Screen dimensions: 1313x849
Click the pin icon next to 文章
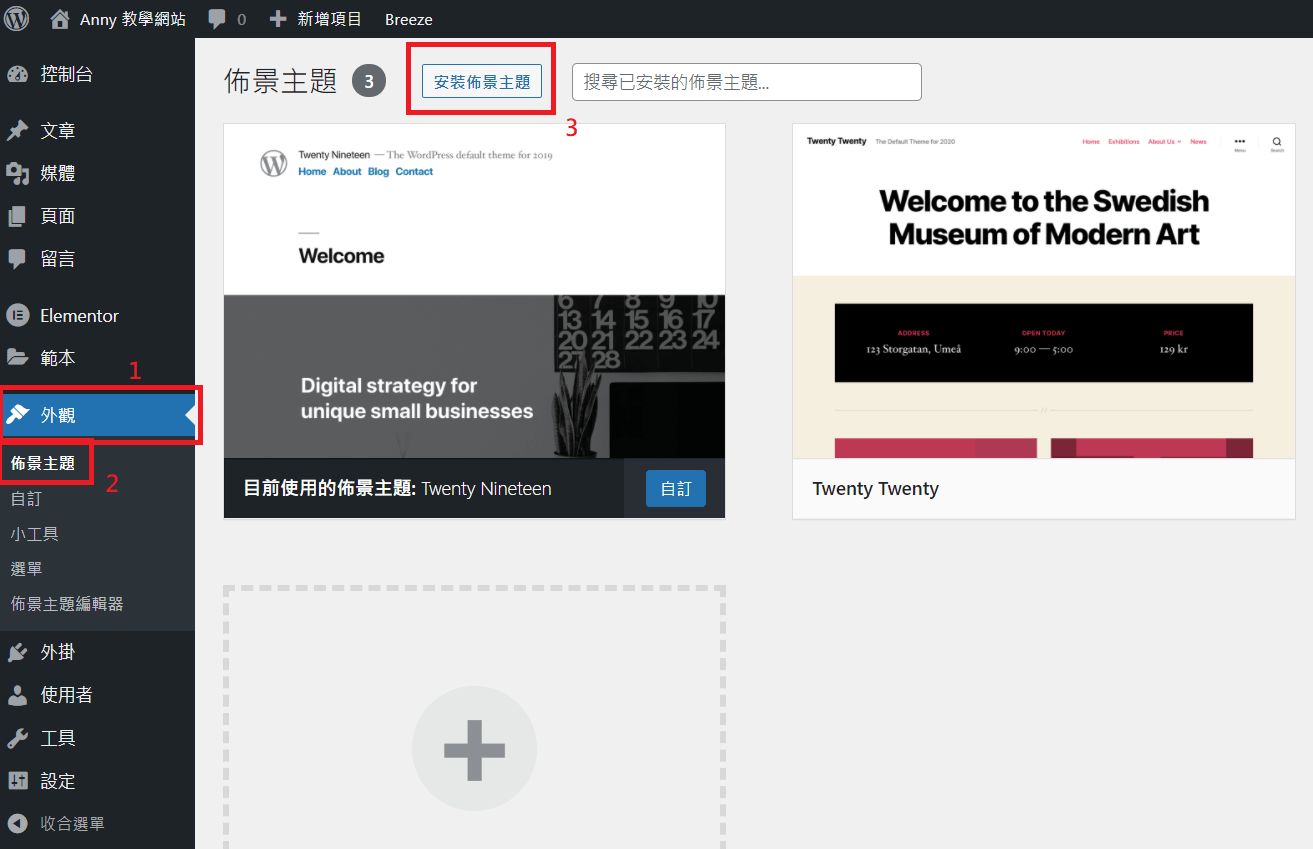coord(17,131)
